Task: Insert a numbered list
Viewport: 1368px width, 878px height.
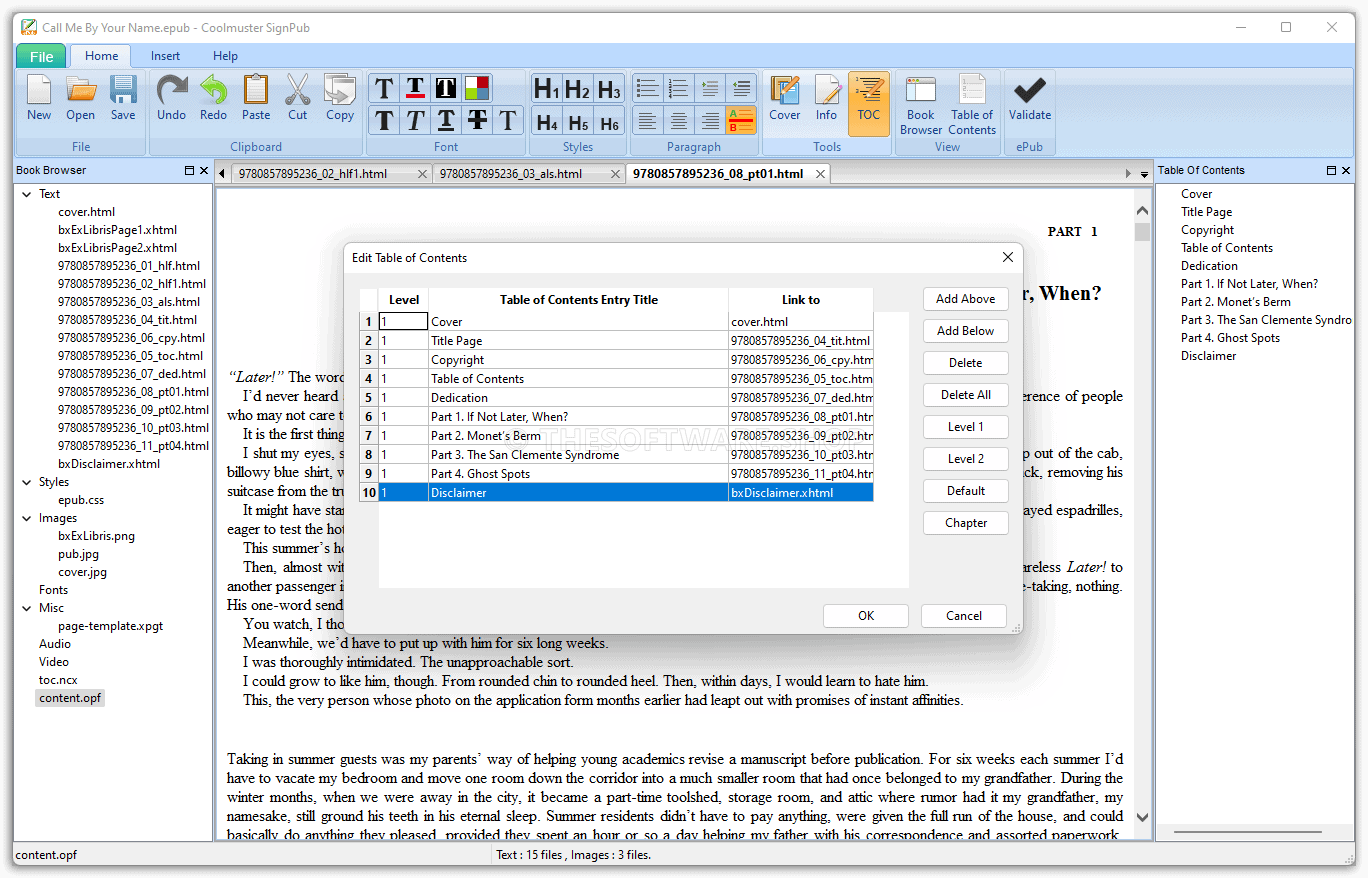Action: (x=679, y=88)
